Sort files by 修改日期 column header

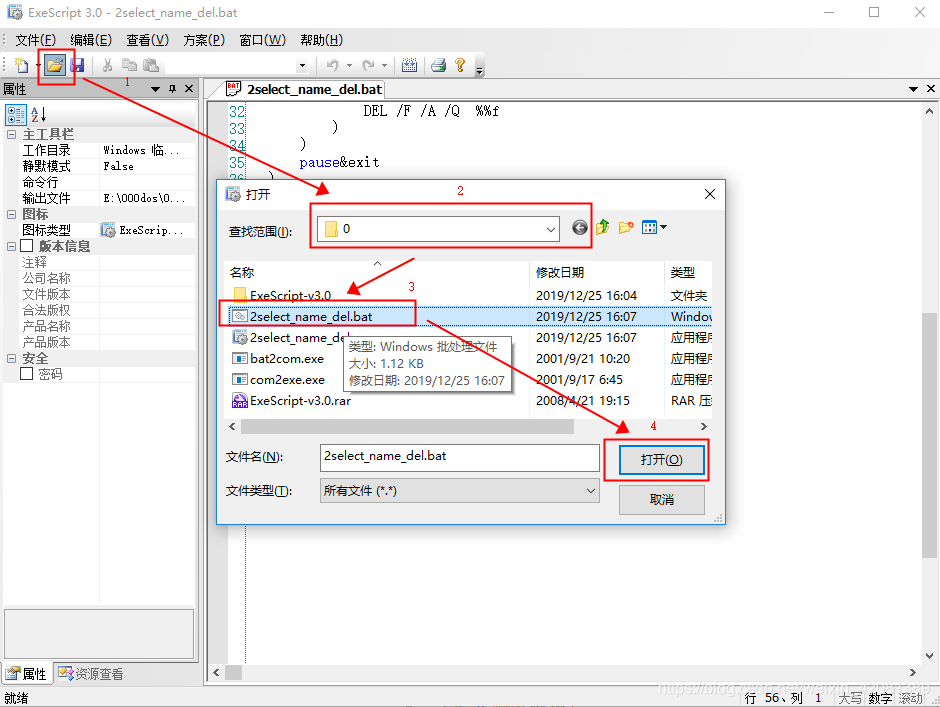597,272
